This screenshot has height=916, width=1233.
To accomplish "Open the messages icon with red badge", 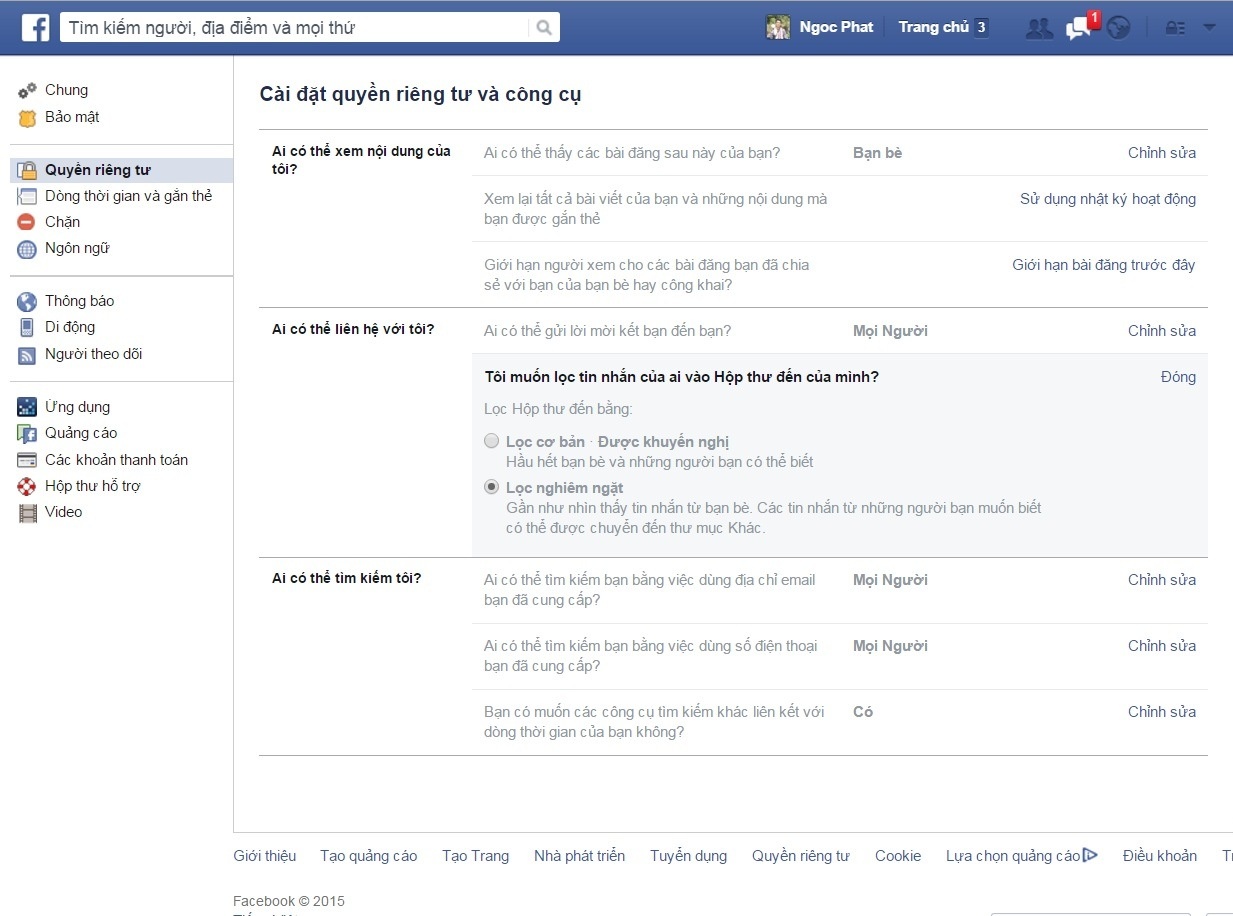I will click(1078, 28).
